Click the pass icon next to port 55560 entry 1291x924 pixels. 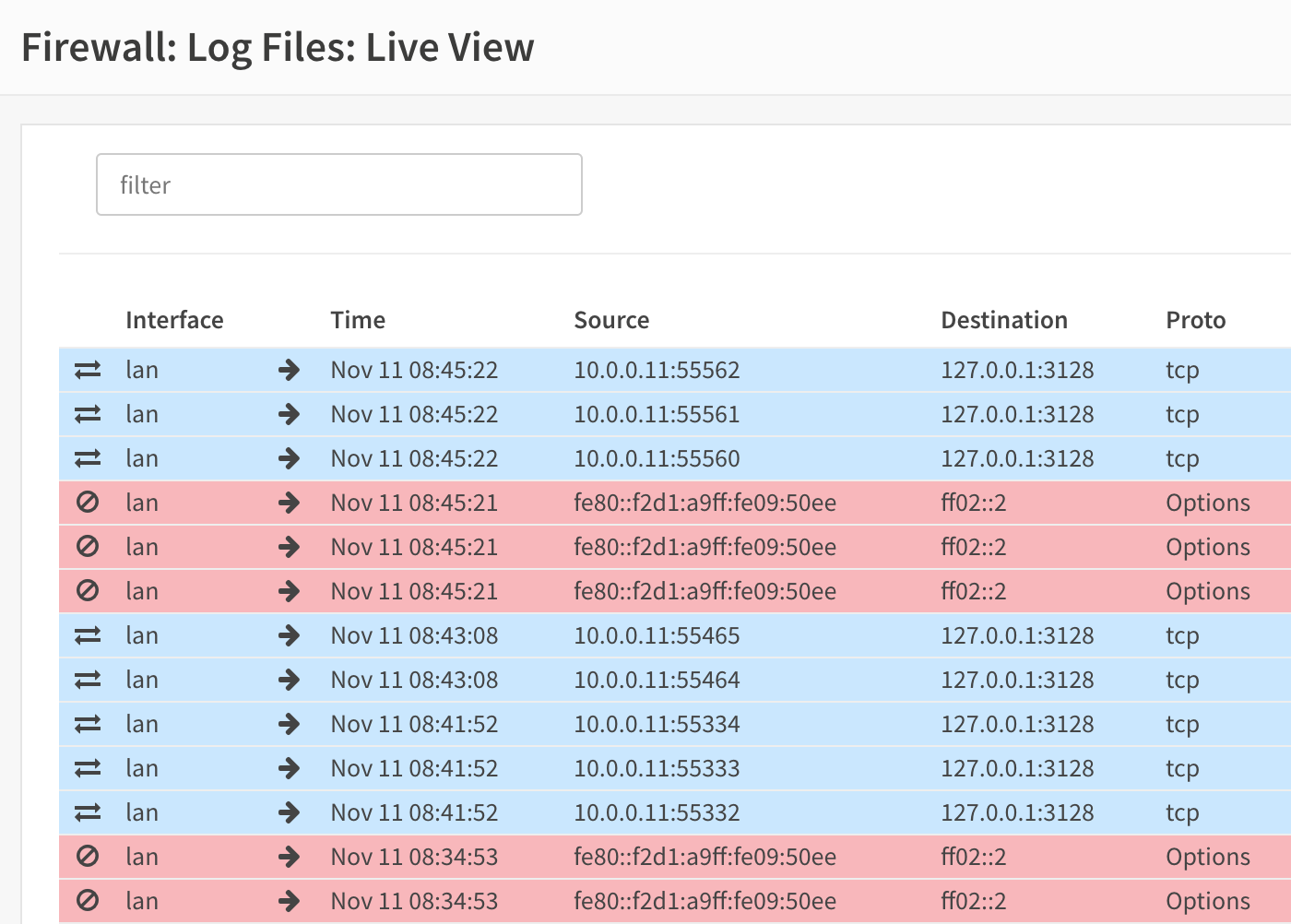[89, 458]
